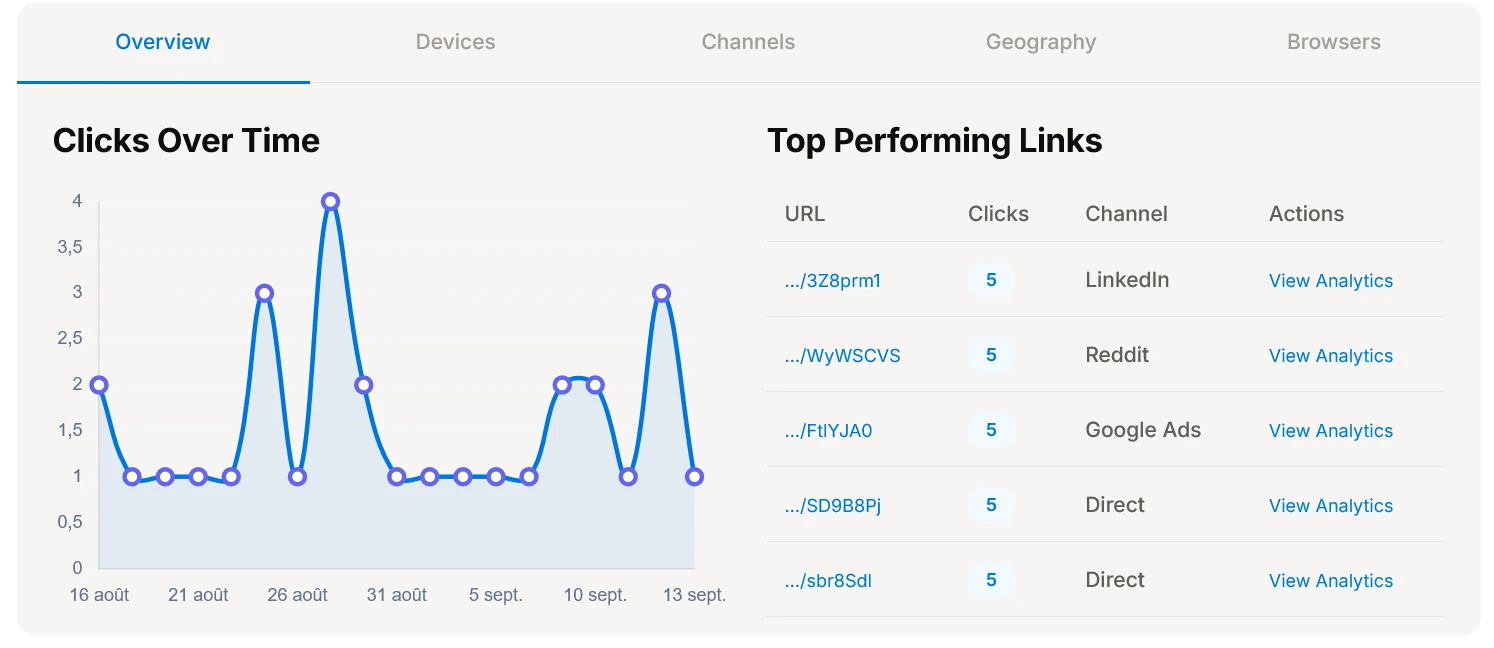Click the 3,5 y-axis label

tap(69, 247)
